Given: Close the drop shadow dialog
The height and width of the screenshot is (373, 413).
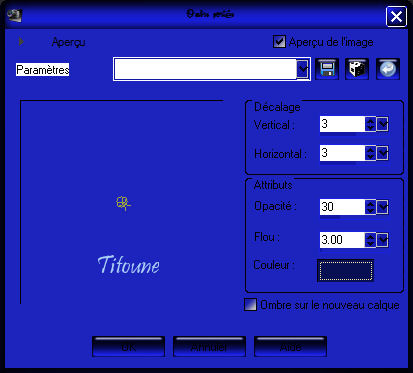Looking at the screenshot, I should click(396, 16).
